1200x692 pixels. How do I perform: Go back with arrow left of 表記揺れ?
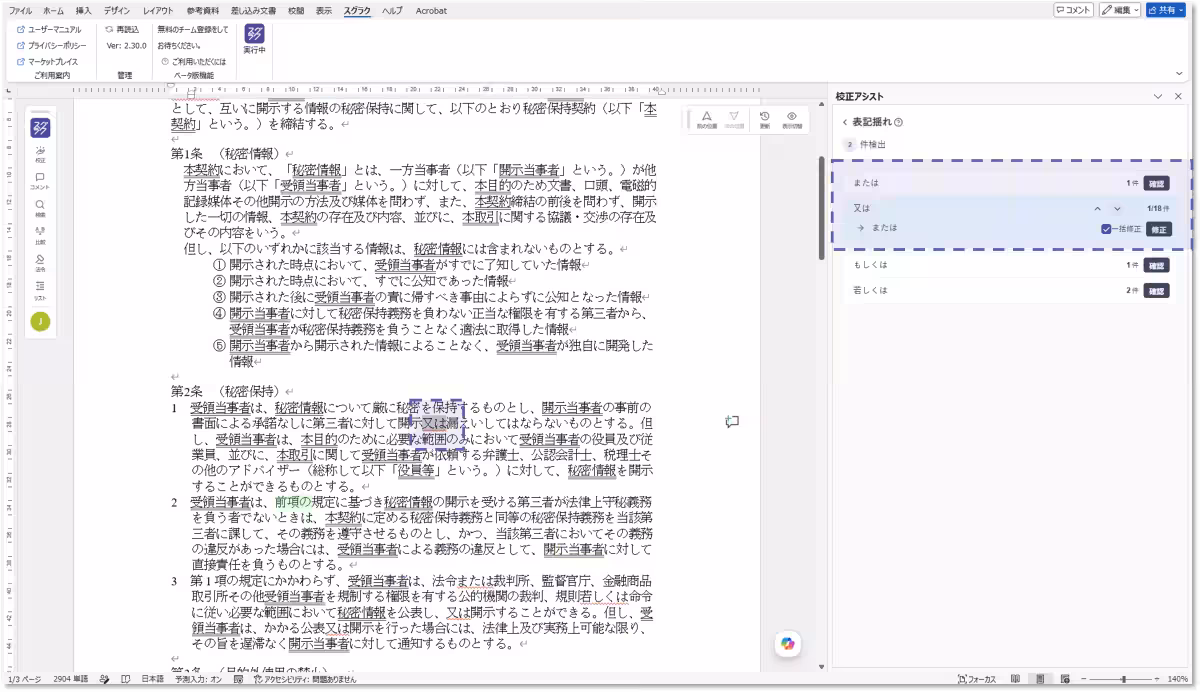(x=844, y=122)
